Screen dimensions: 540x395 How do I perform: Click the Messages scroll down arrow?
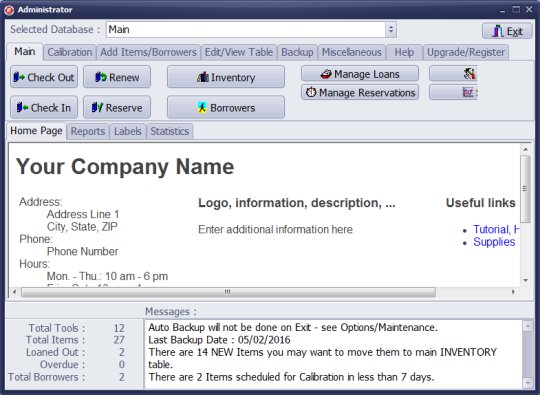(528, 383)
